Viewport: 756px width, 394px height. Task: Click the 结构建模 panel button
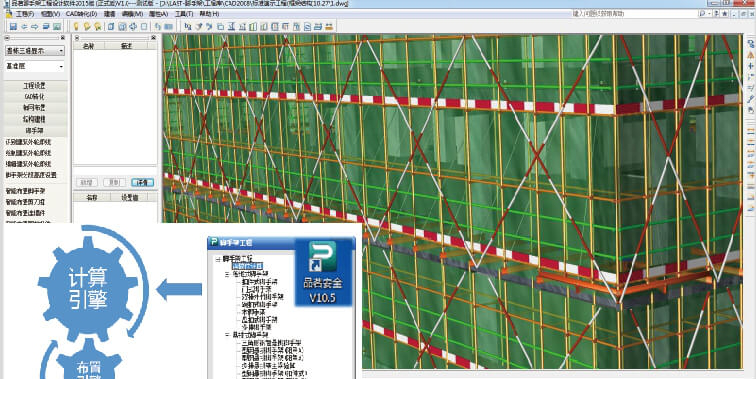(35, 119)
